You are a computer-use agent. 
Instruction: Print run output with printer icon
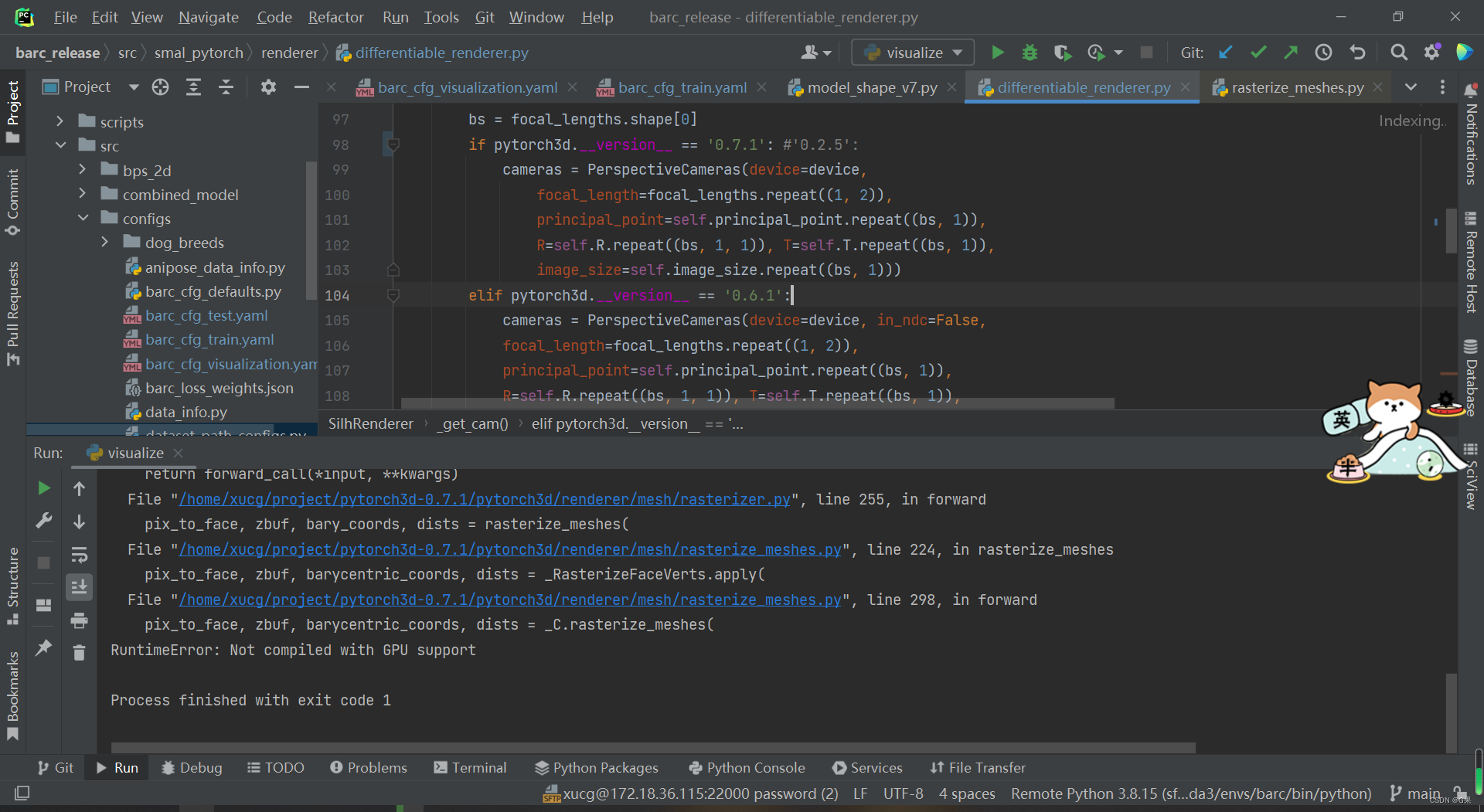click(x=79, y=620)
